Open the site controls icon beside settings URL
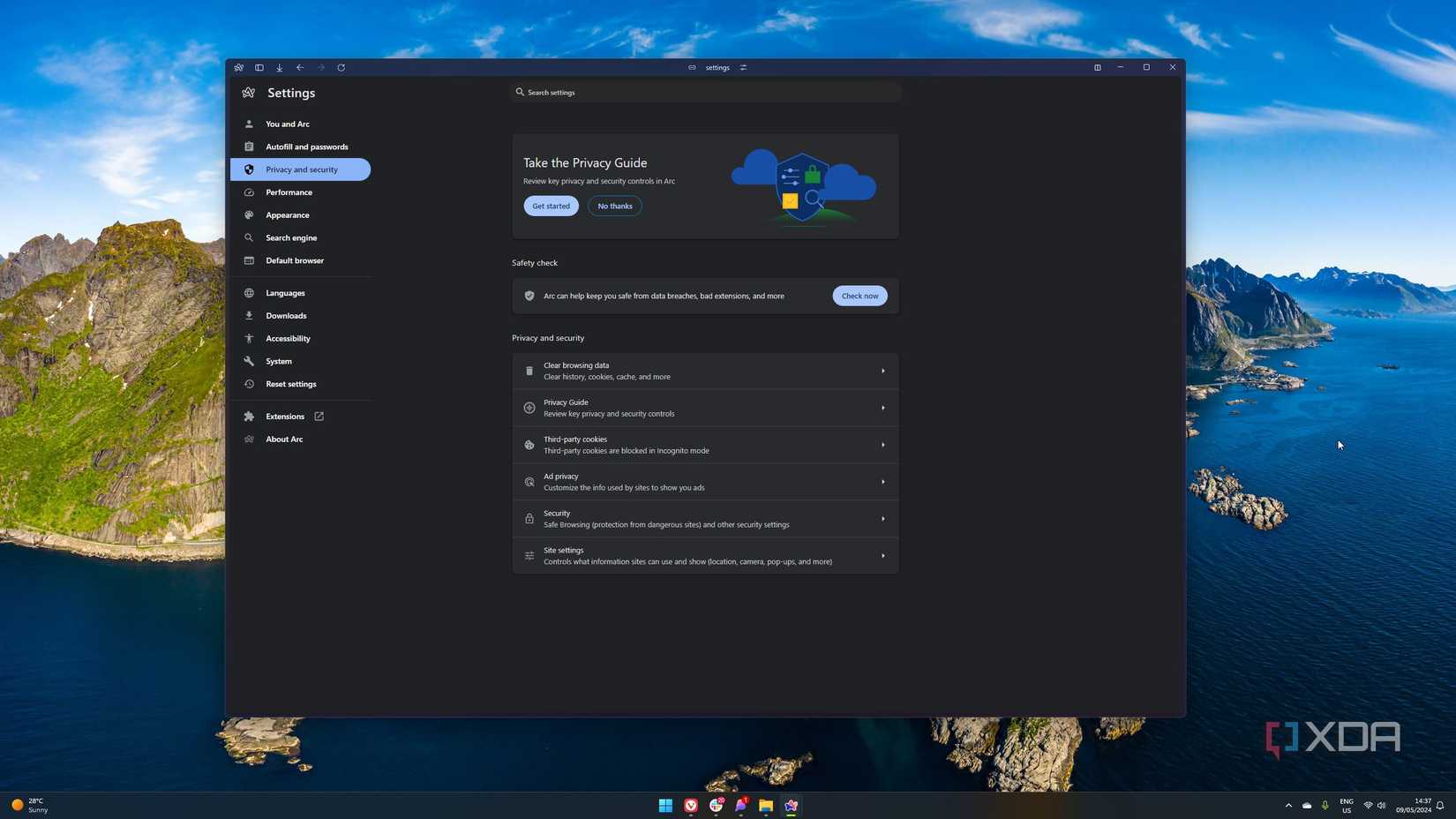The image size is (1456, 819). click(743, 68)
